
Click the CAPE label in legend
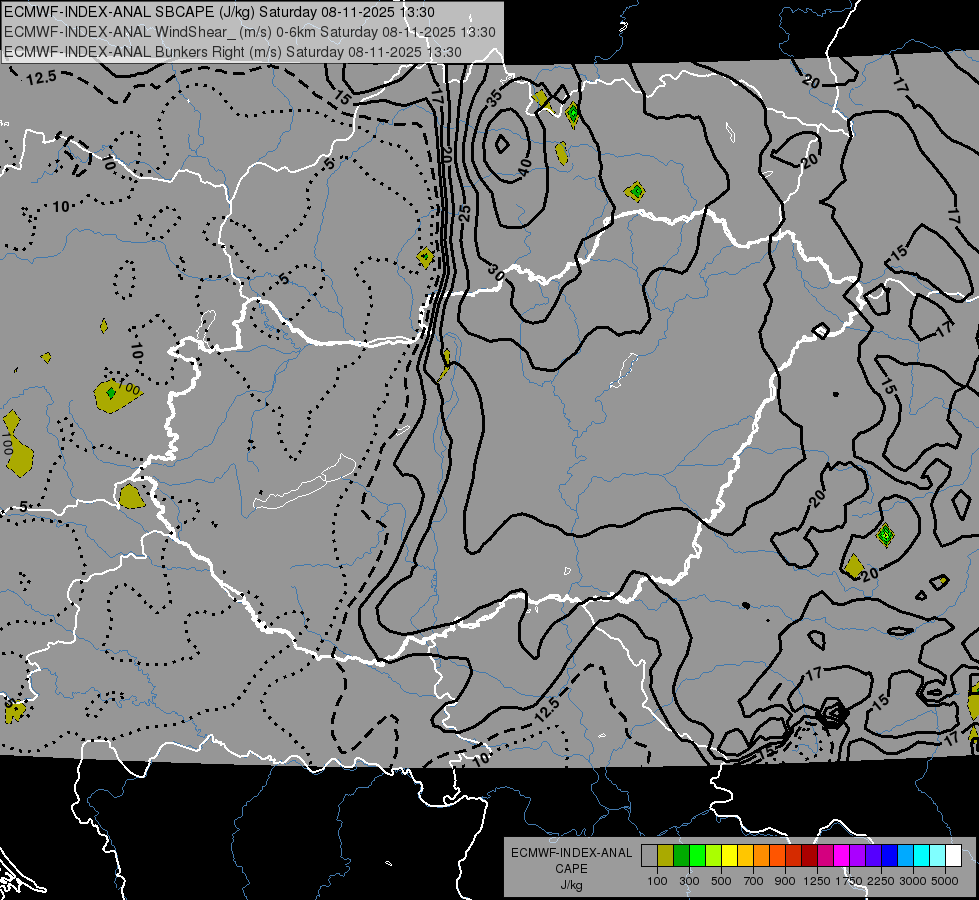point(571,869)
